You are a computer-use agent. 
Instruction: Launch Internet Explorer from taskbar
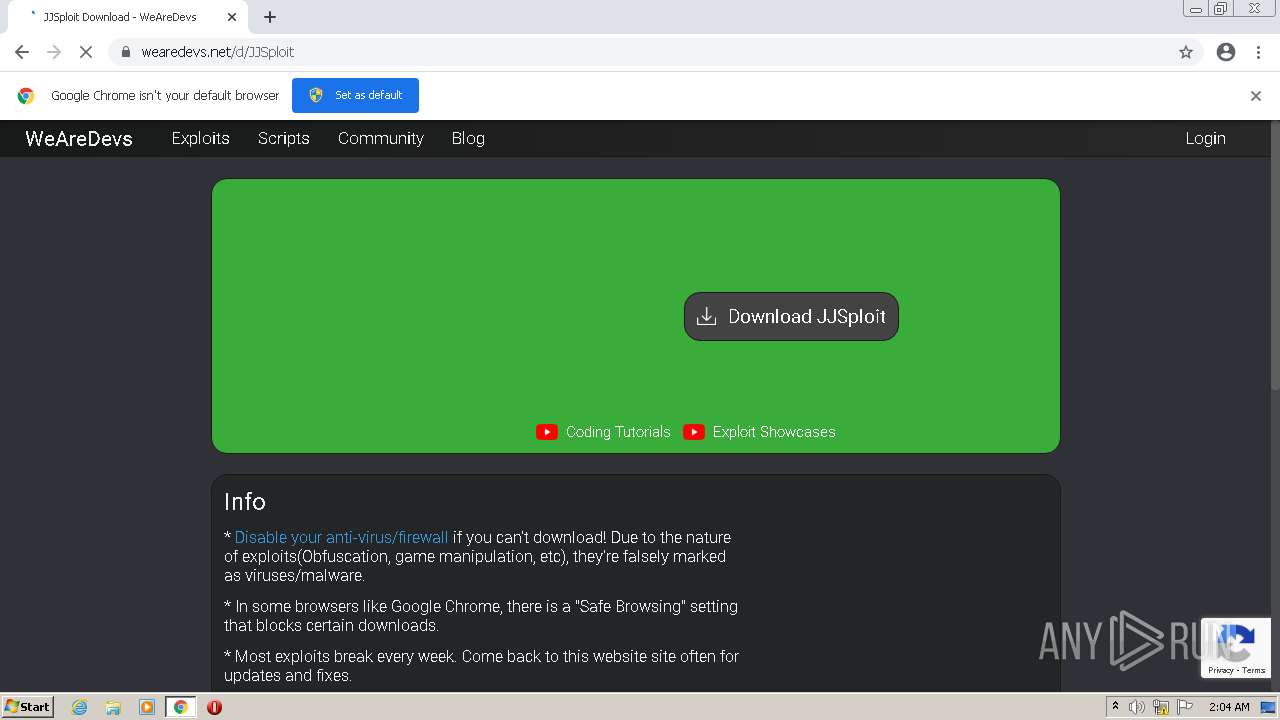point(79,707)
